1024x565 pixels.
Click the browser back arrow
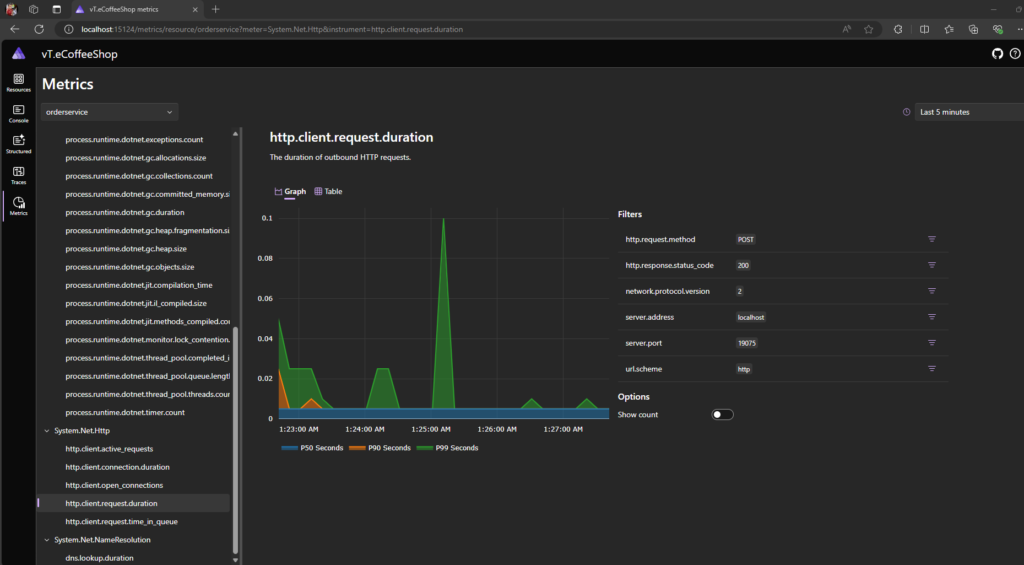tap(14, 29)
